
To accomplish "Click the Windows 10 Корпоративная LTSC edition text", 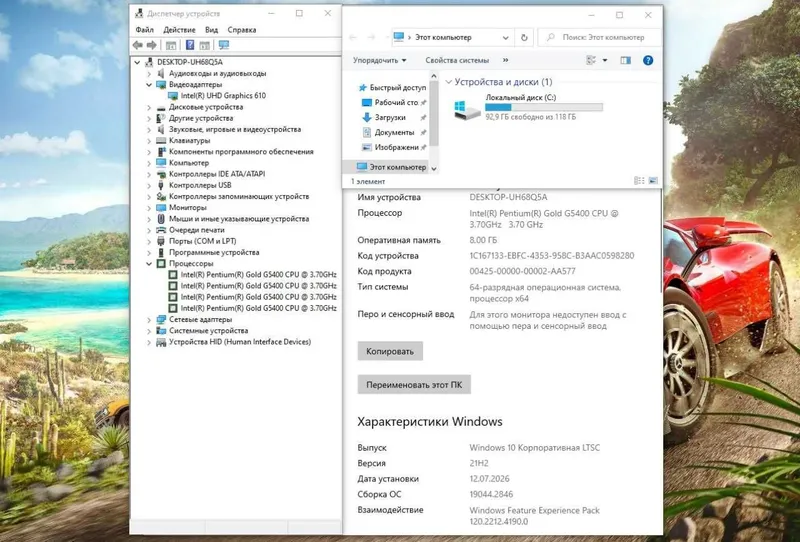I will (534, 448).
